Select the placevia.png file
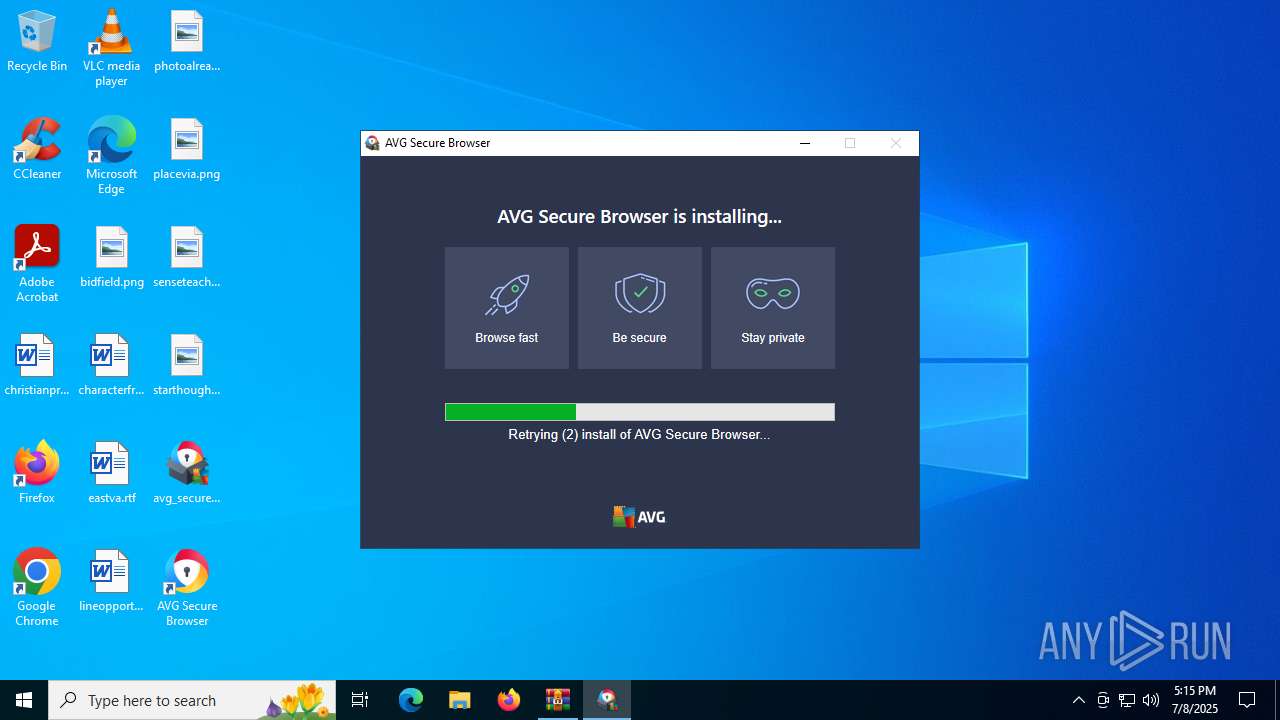 tap(187, 150)
